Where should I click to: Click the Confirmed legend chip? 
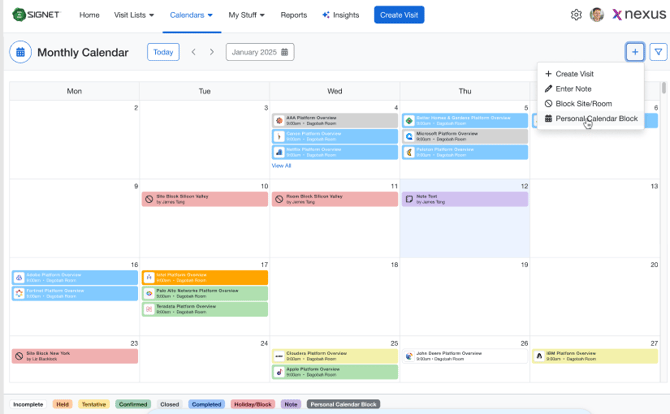133,404
